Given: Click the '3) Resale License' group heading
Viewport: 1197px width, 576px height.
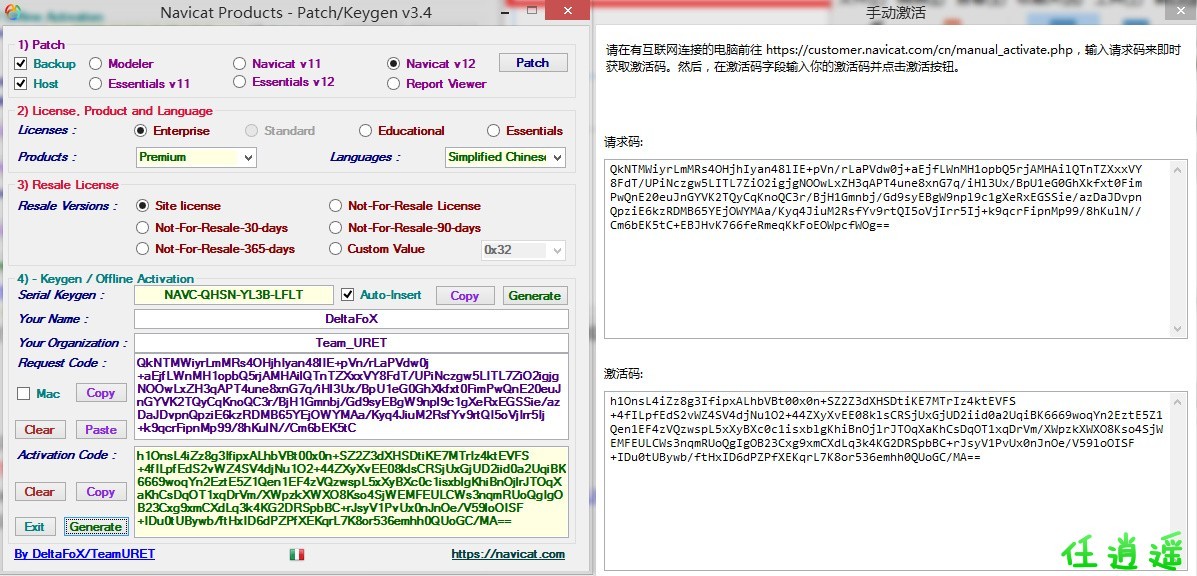Looking at the screenshot, I should (68, 185).
